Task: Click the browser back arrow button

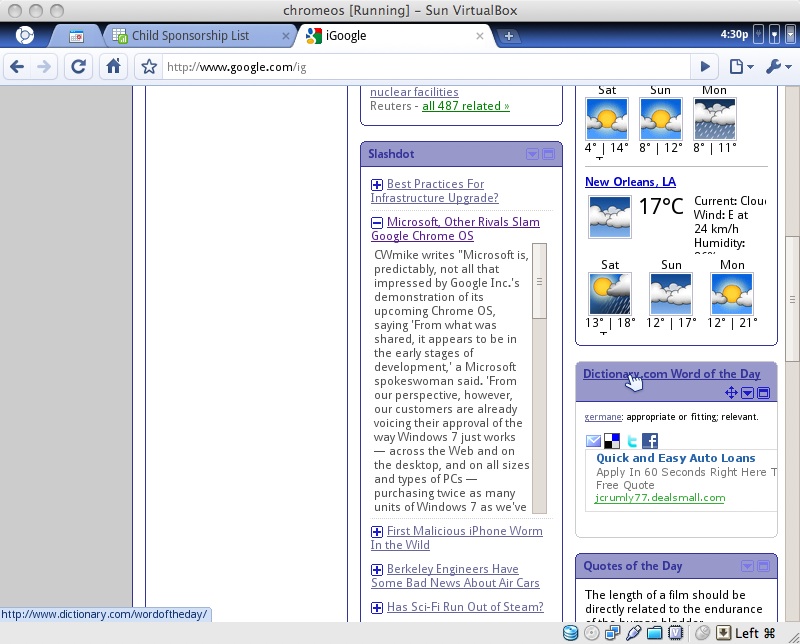Action: pos(17,66)
